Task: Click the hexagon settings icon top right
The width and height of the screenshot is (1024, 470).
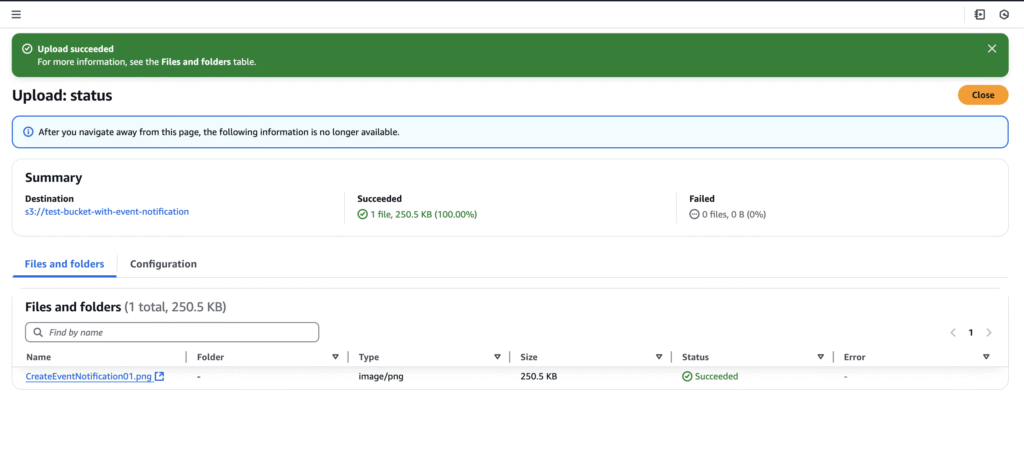Action: pos(1004,14)
